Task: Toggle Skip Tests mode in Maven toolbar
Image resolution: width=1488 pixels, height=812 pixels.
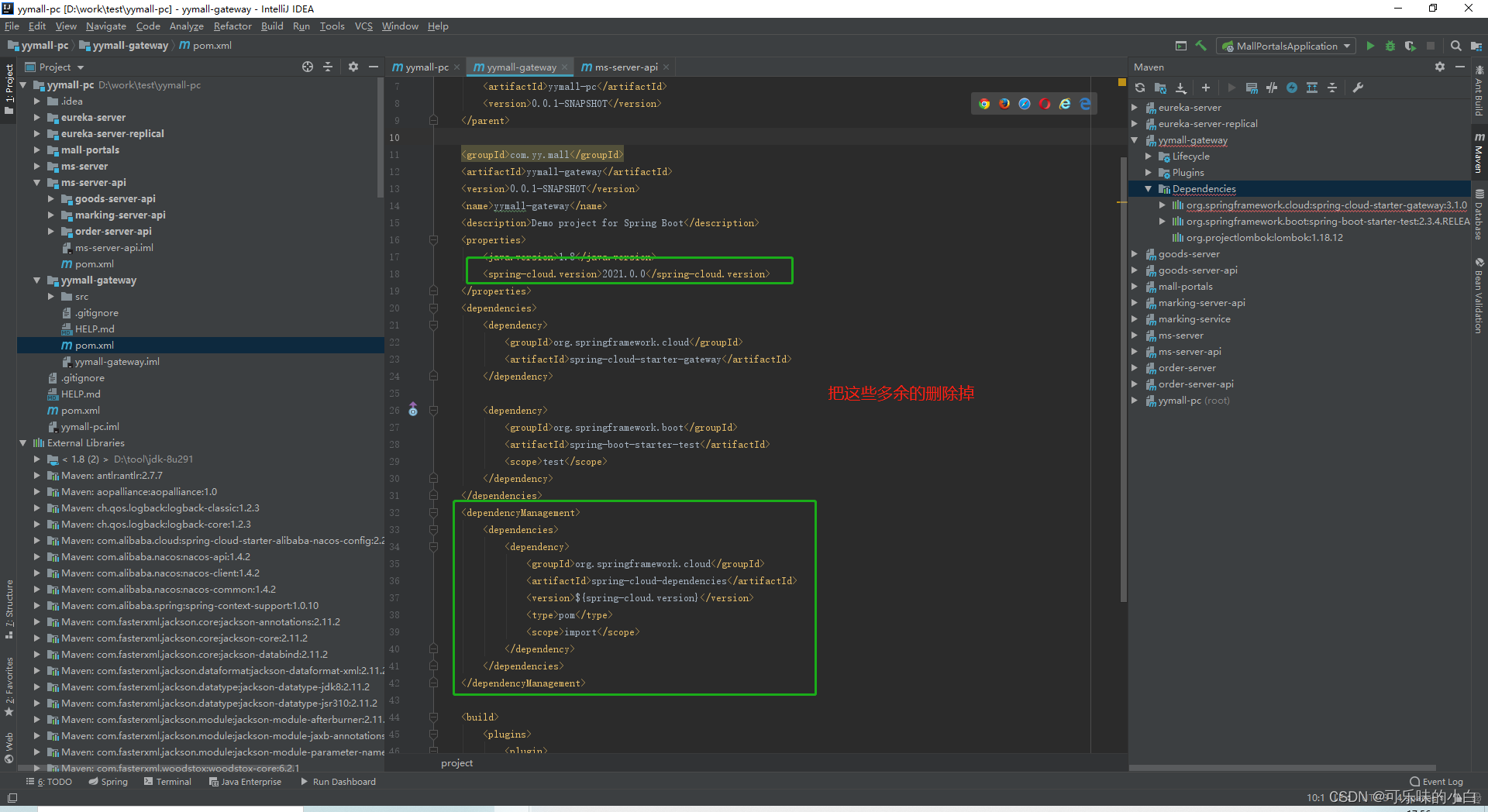Action: tap(1292, 88)
